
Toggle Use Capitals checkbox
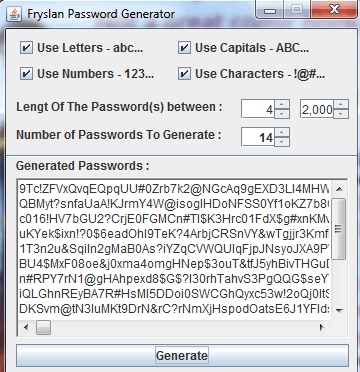(184, 48)
